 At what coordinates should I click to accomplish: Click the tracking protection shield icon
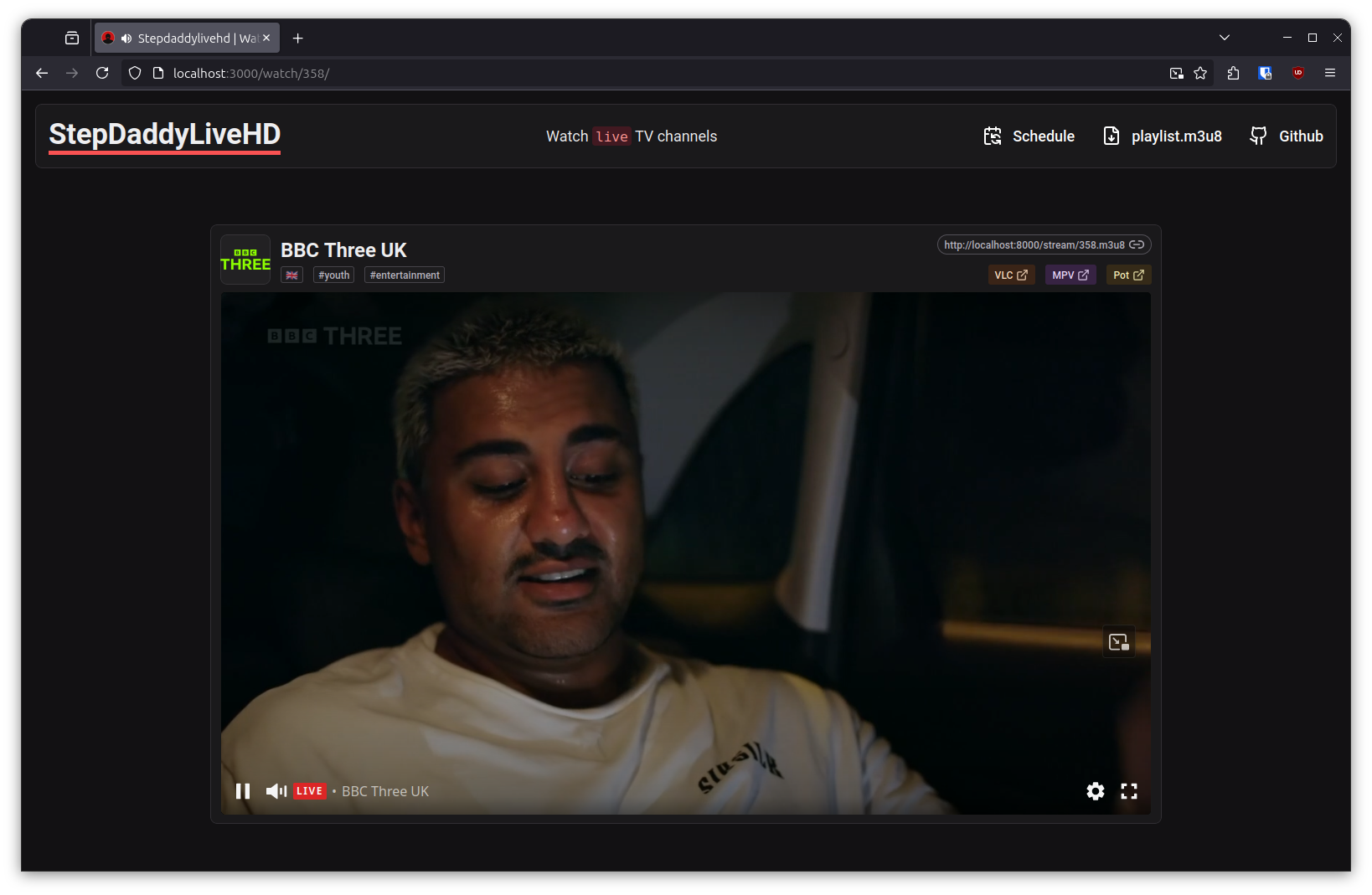[x=134, y=73]
